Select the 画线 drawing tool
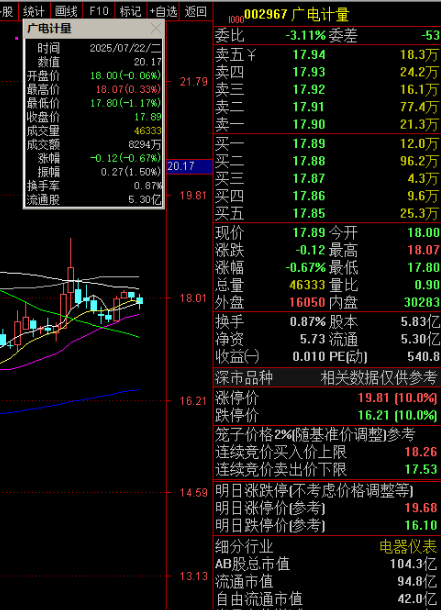 pyautogui.click(x=66, y=11)
